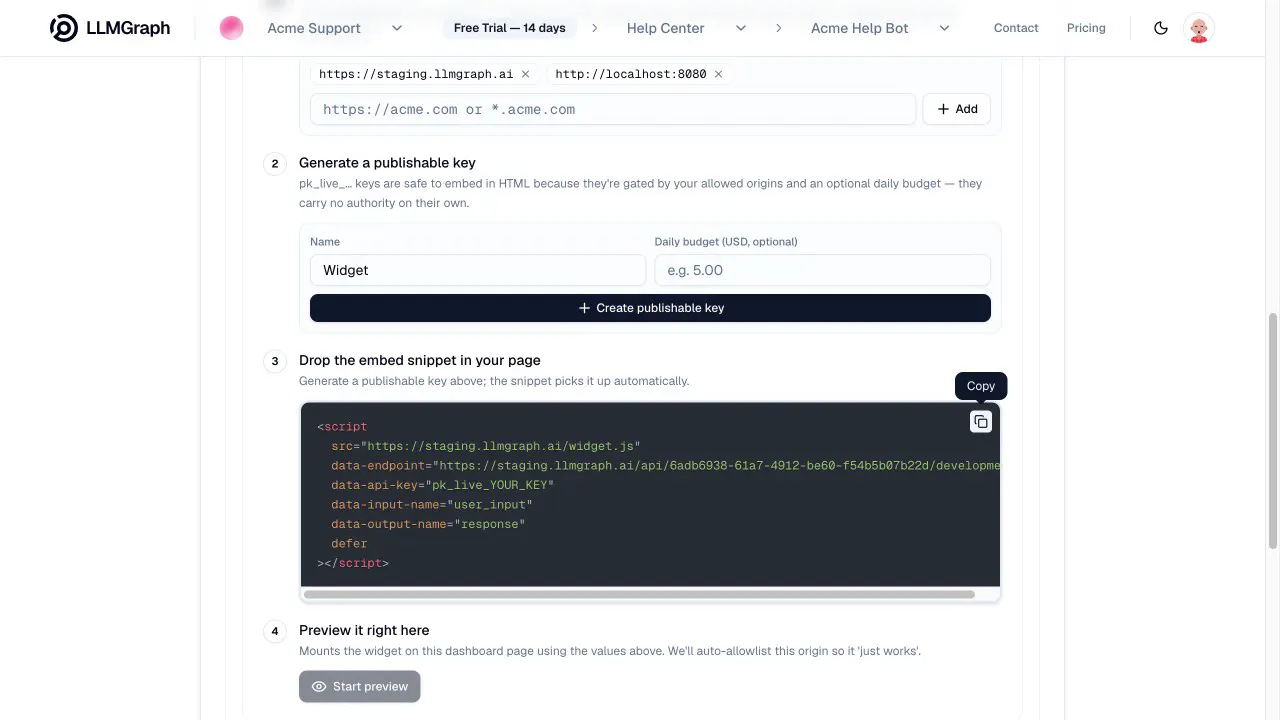Image resolution: width=1280 pixels, height=720 pixels.
Task: Open the LLMGraph logo home link
Action: 110,28
